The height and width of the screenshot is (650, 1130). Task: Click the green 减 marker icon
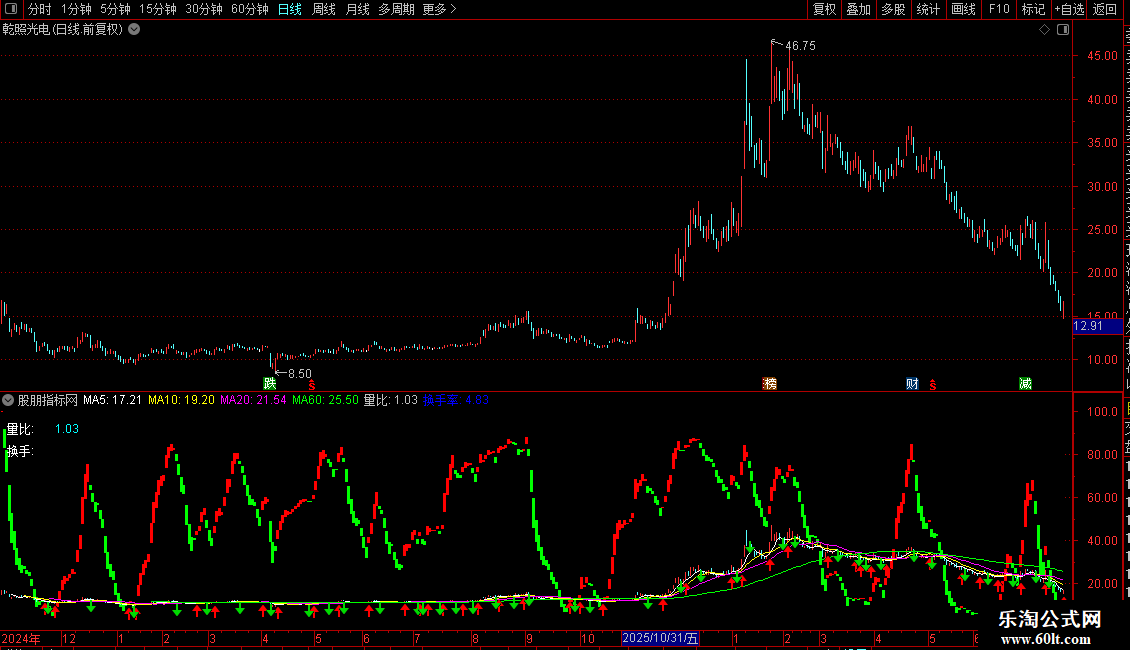click(1026, 383)
